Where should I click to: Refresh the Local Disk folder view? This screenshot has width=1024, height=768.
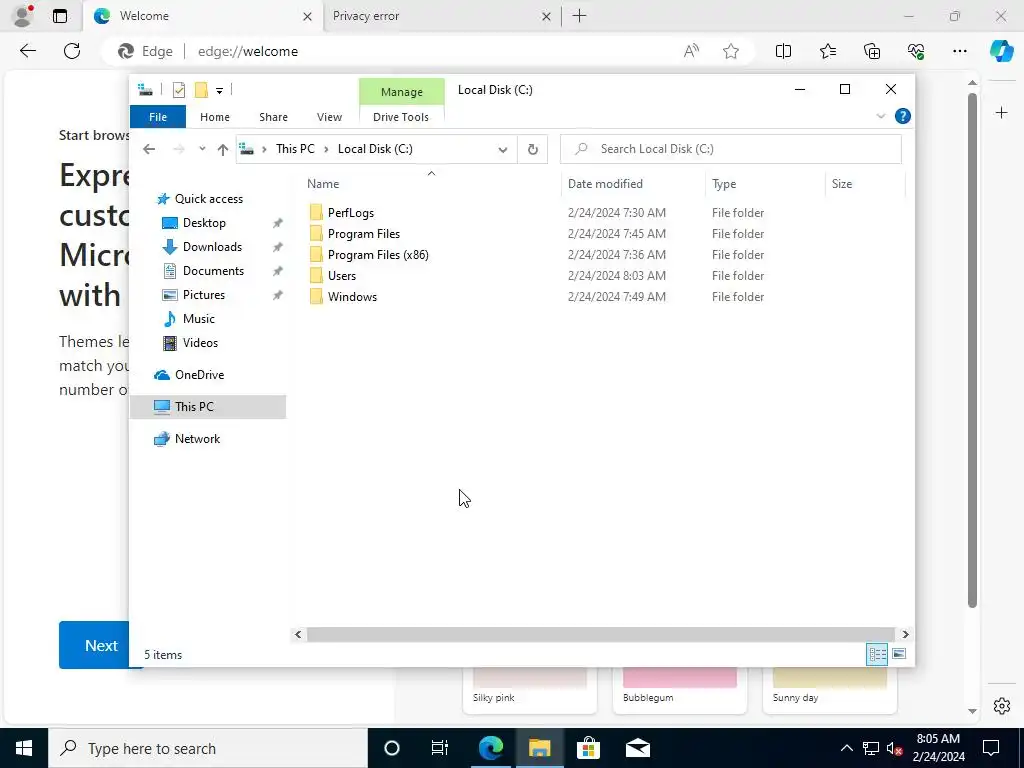click(532, 150)
